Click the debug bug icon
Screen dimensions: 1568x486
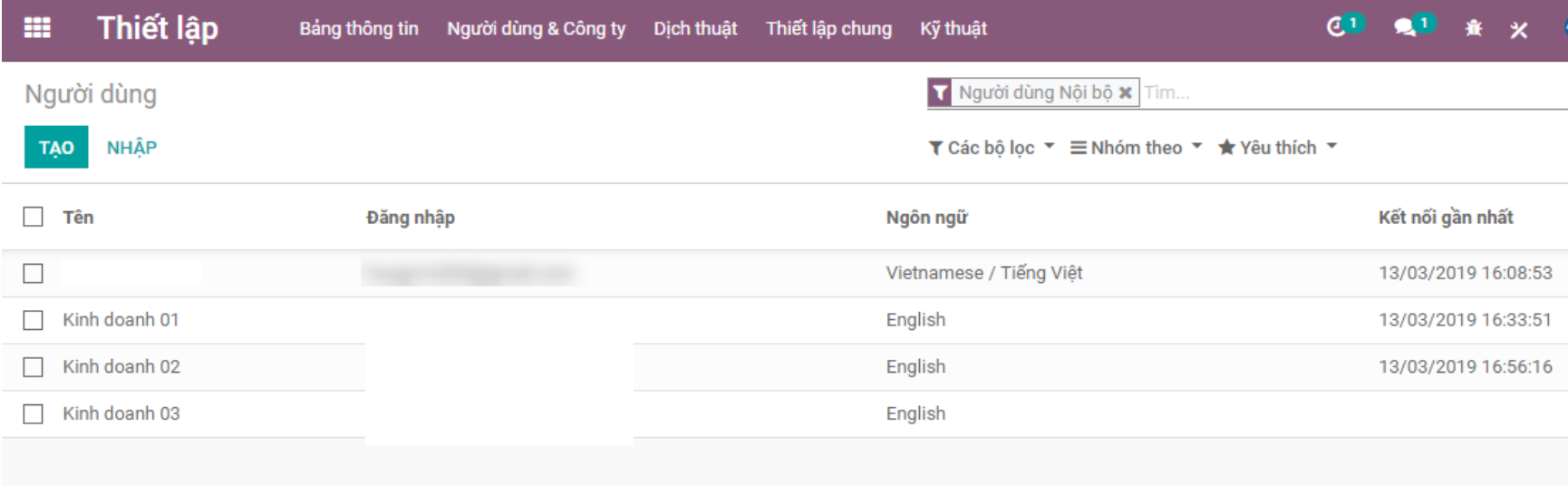coord(1474,29)
